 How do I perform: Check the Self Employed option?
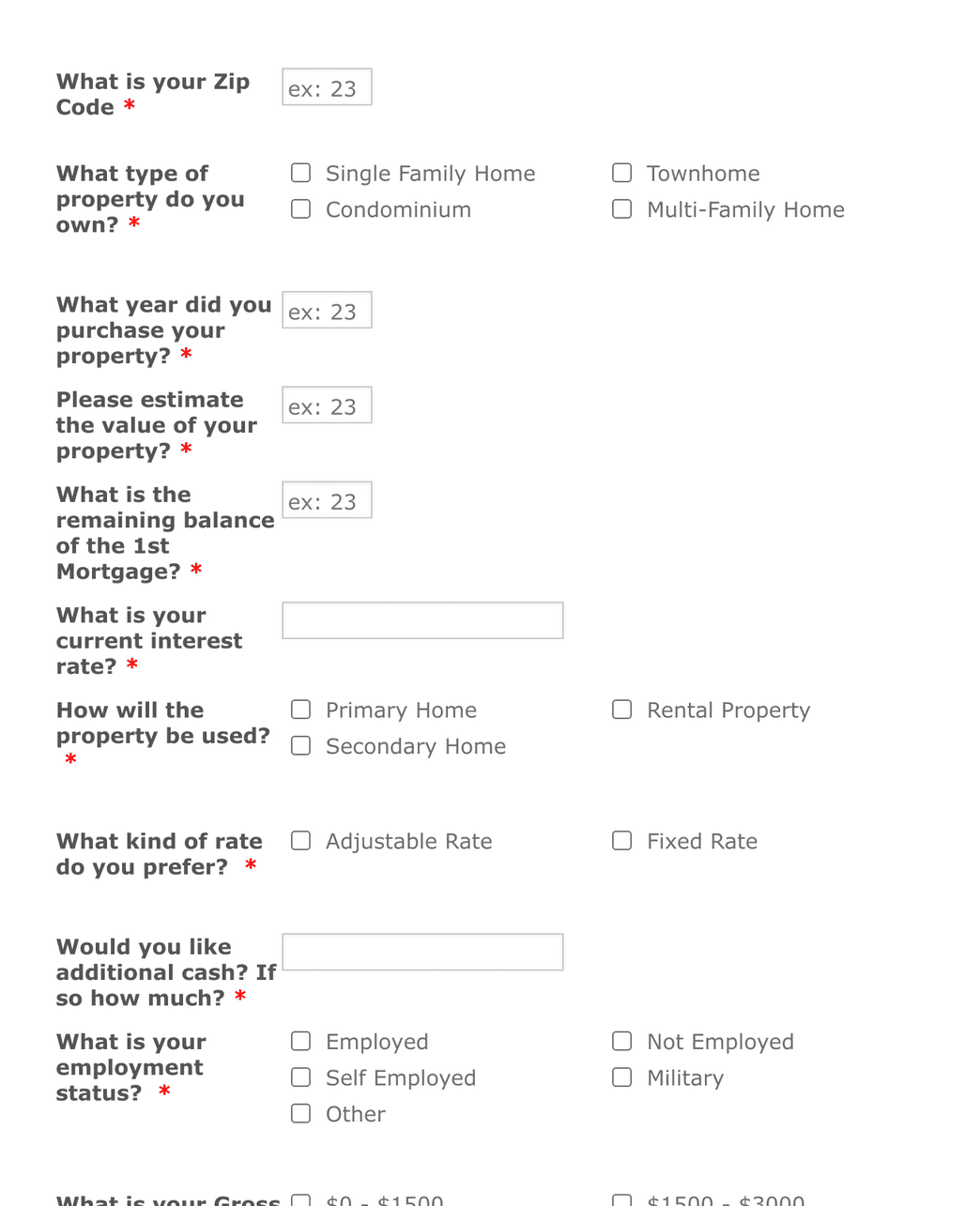(x=300, y=1076)
